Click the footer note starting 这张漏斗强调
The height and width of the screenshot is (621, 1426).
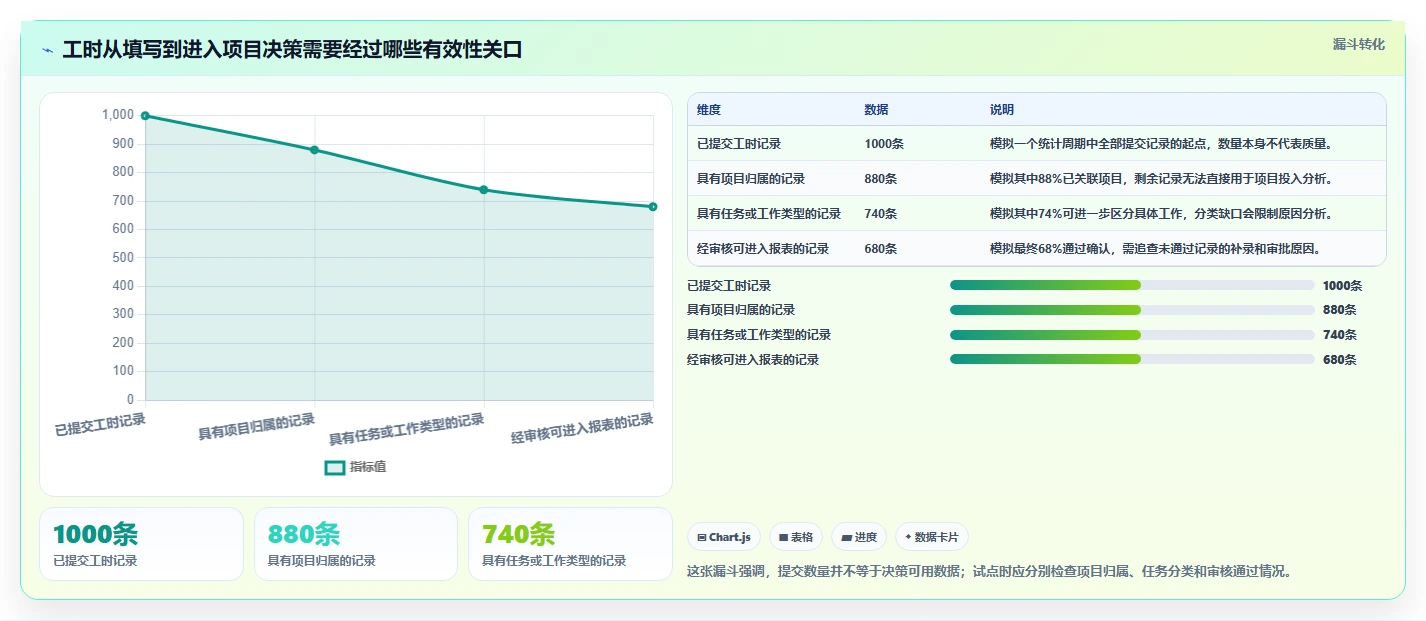[992, 572]
